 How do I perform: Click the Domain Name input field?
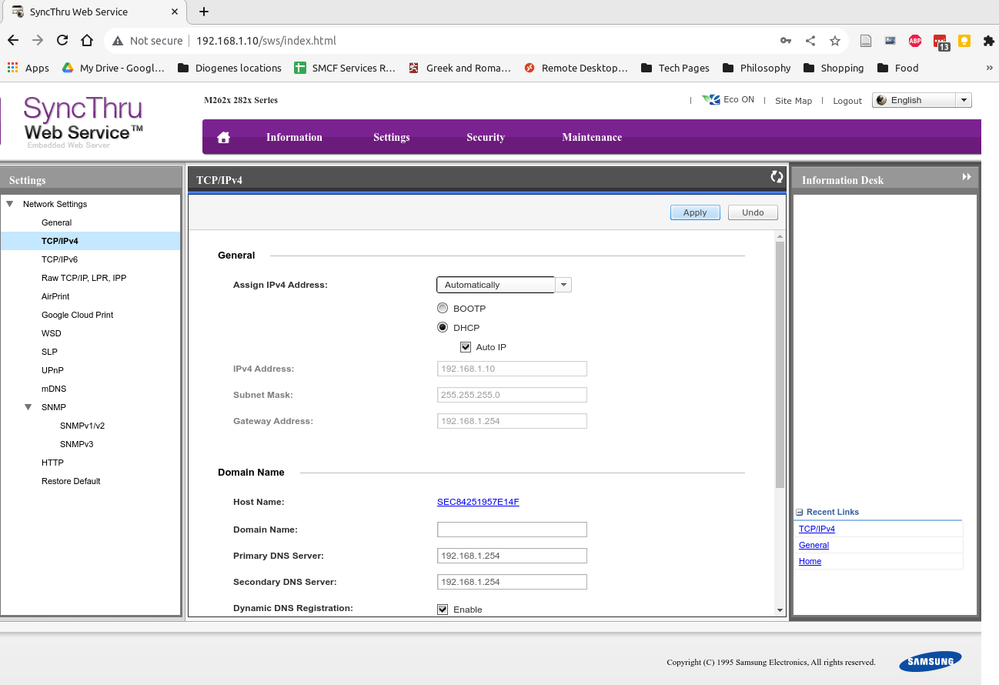click(512, 530)
